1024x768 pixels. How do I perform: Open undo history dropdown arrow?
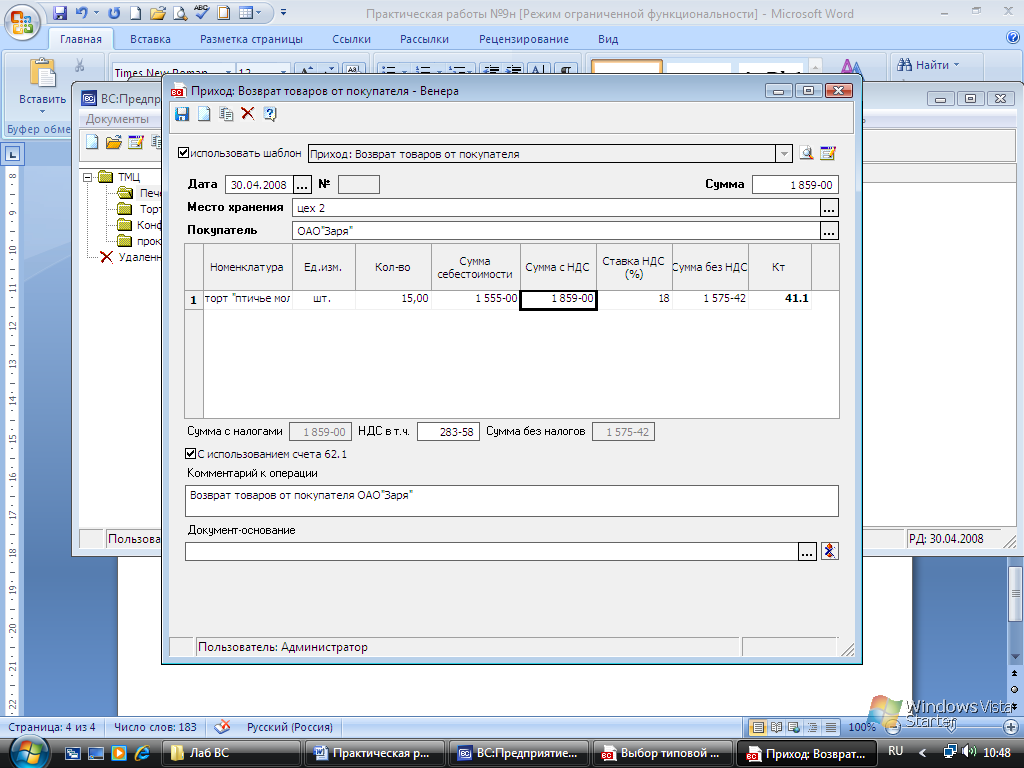[96, 12]
